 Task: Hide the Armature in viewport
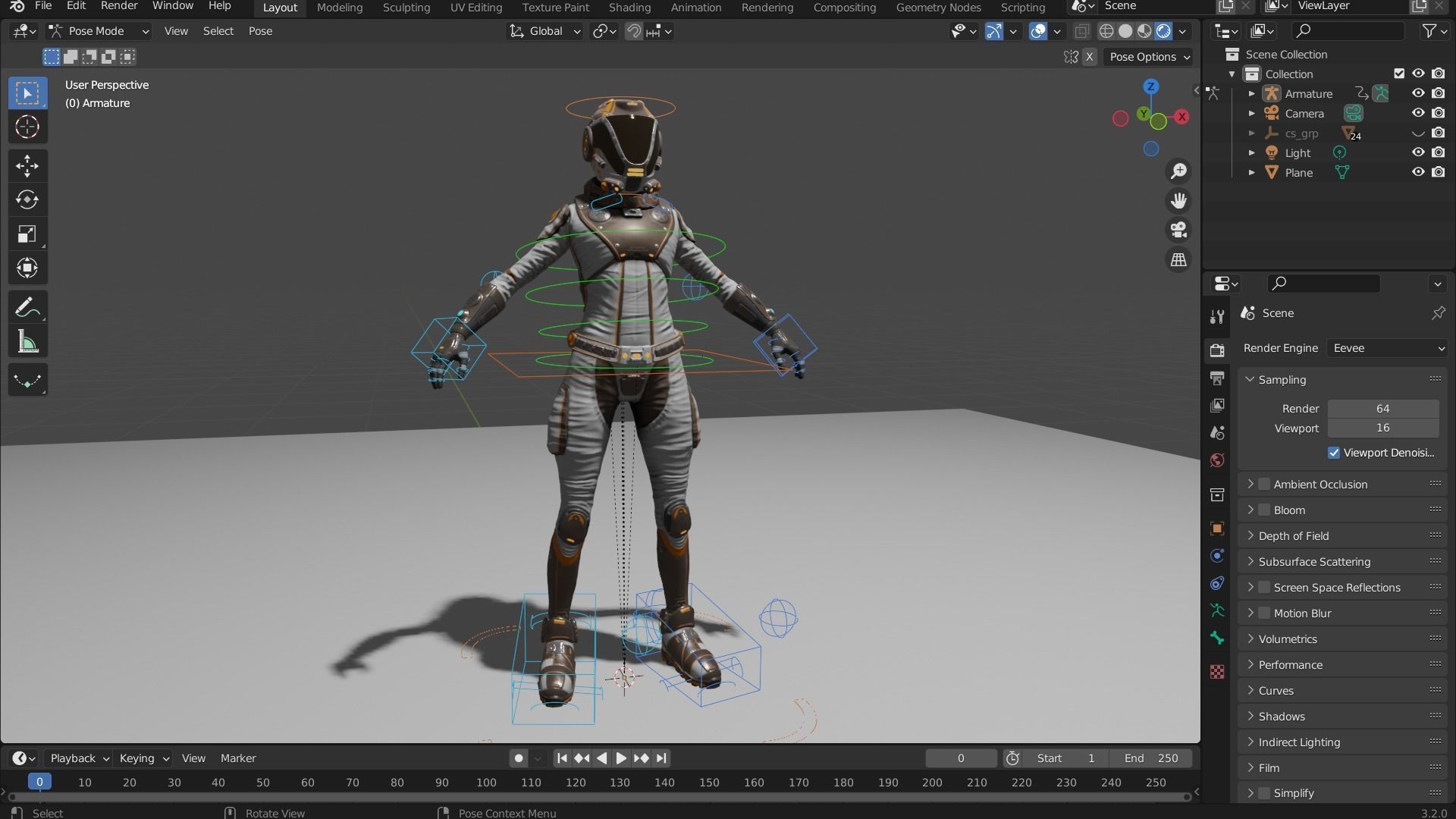point(1418,93)
